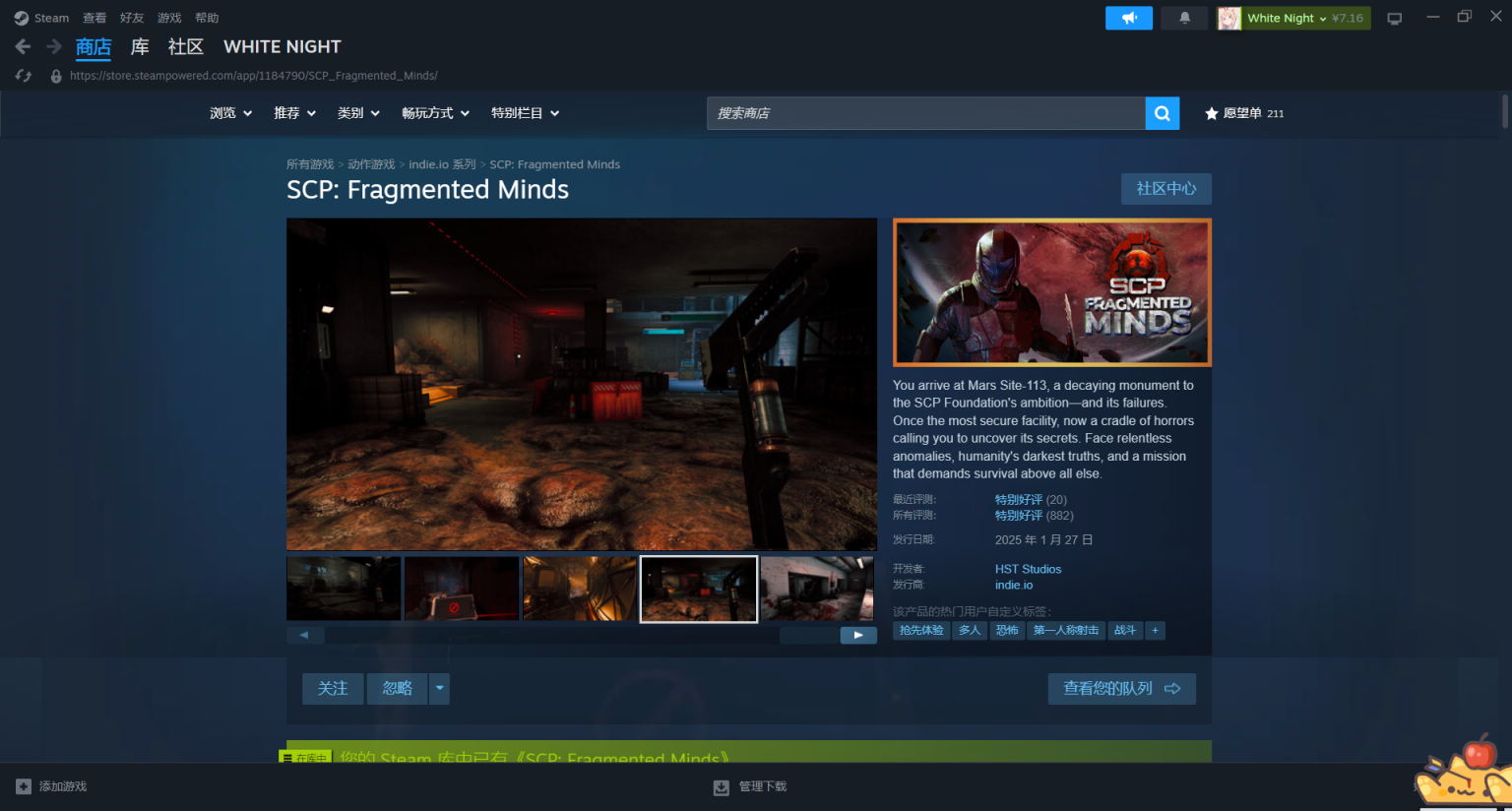Open the HST Studios developer link

1028,569
